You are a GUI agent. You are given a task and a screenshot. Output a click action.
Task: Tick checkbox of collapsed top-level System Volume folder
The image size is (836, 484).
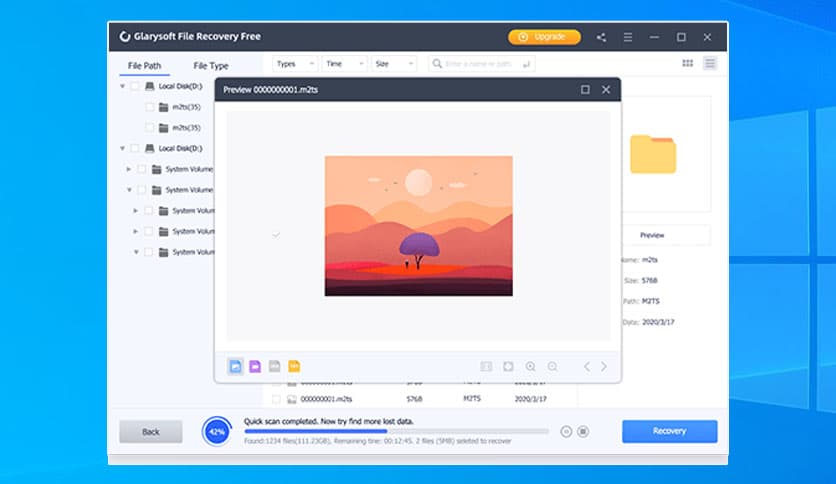click(142, 169)
